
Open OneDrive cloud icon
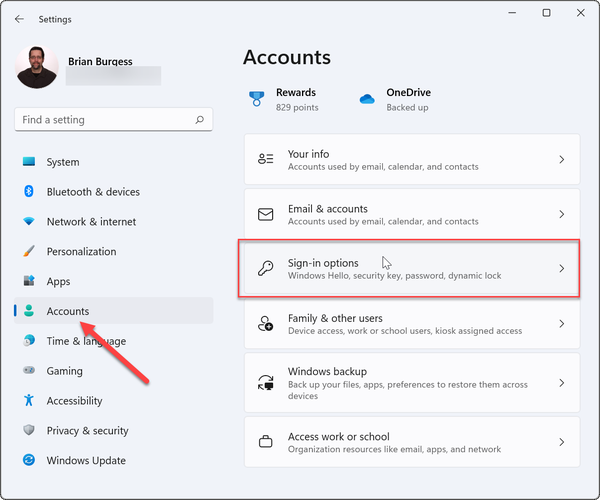367,98
